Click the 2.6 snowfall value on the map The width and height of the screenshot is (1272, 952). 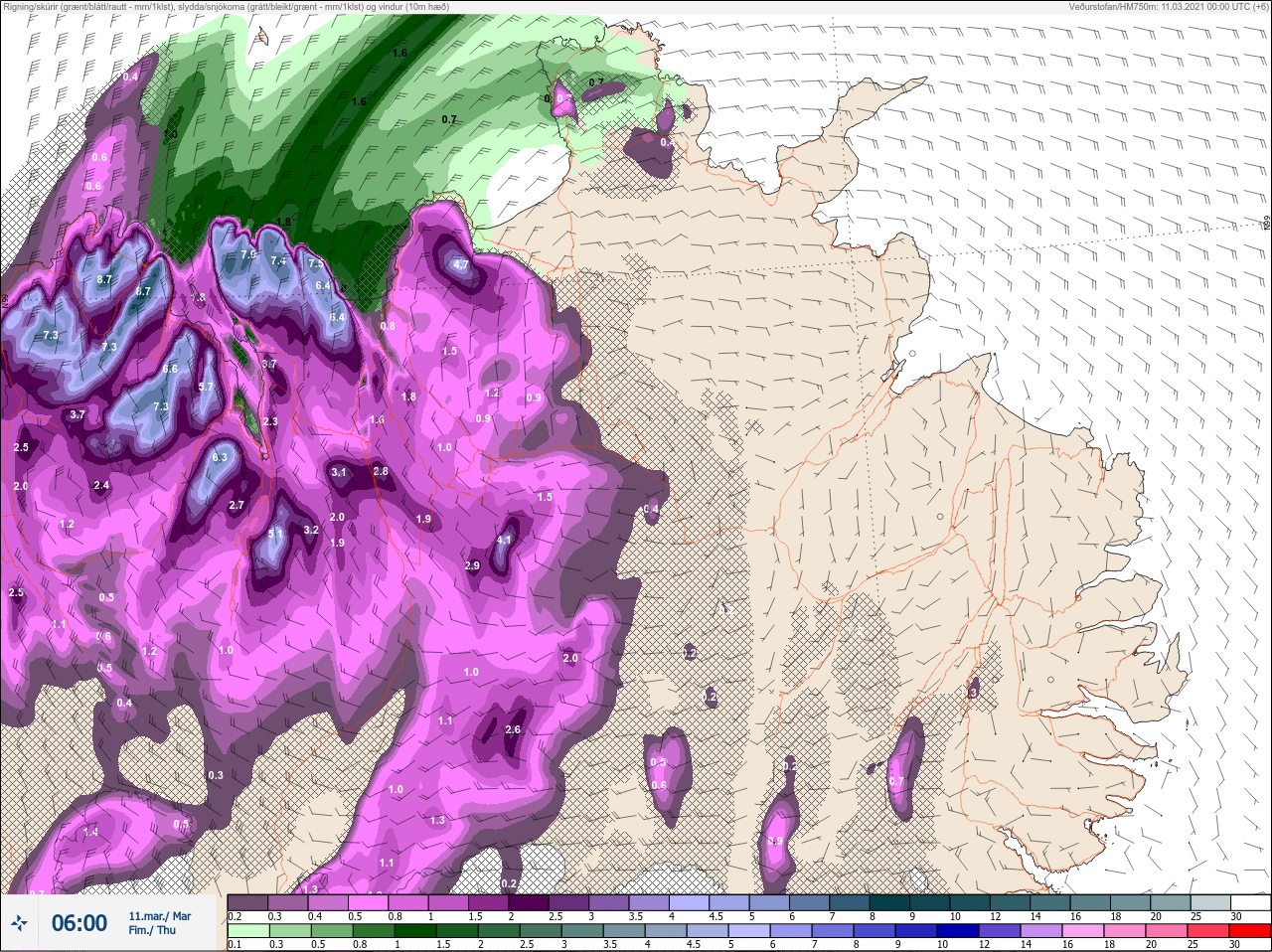pyautogui.click(x=513, y=729)
